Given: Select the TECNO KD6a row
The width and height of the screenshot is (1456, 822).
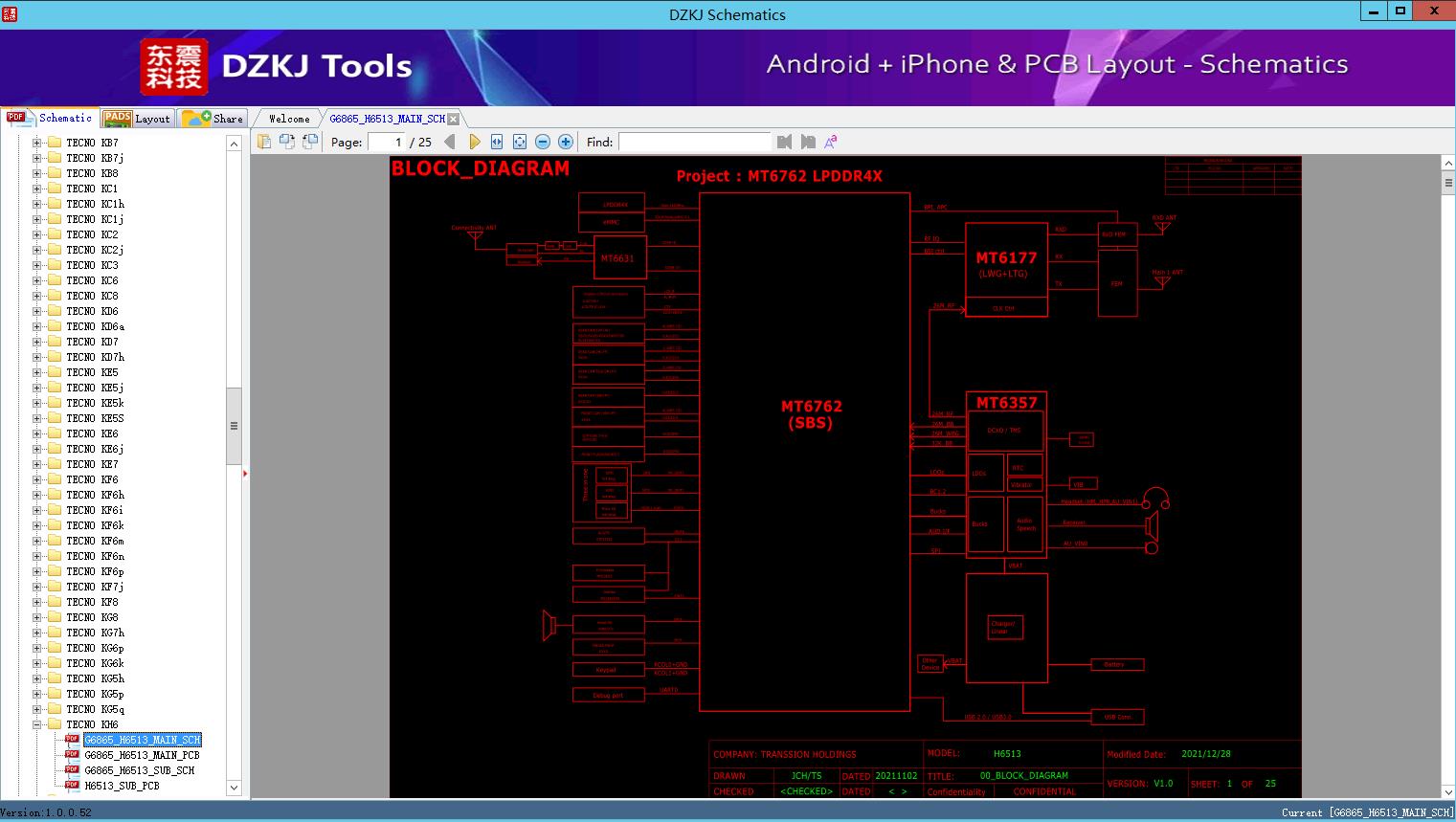Looking at the screenshot, I should pyautogui.click(x=95, y=326).
